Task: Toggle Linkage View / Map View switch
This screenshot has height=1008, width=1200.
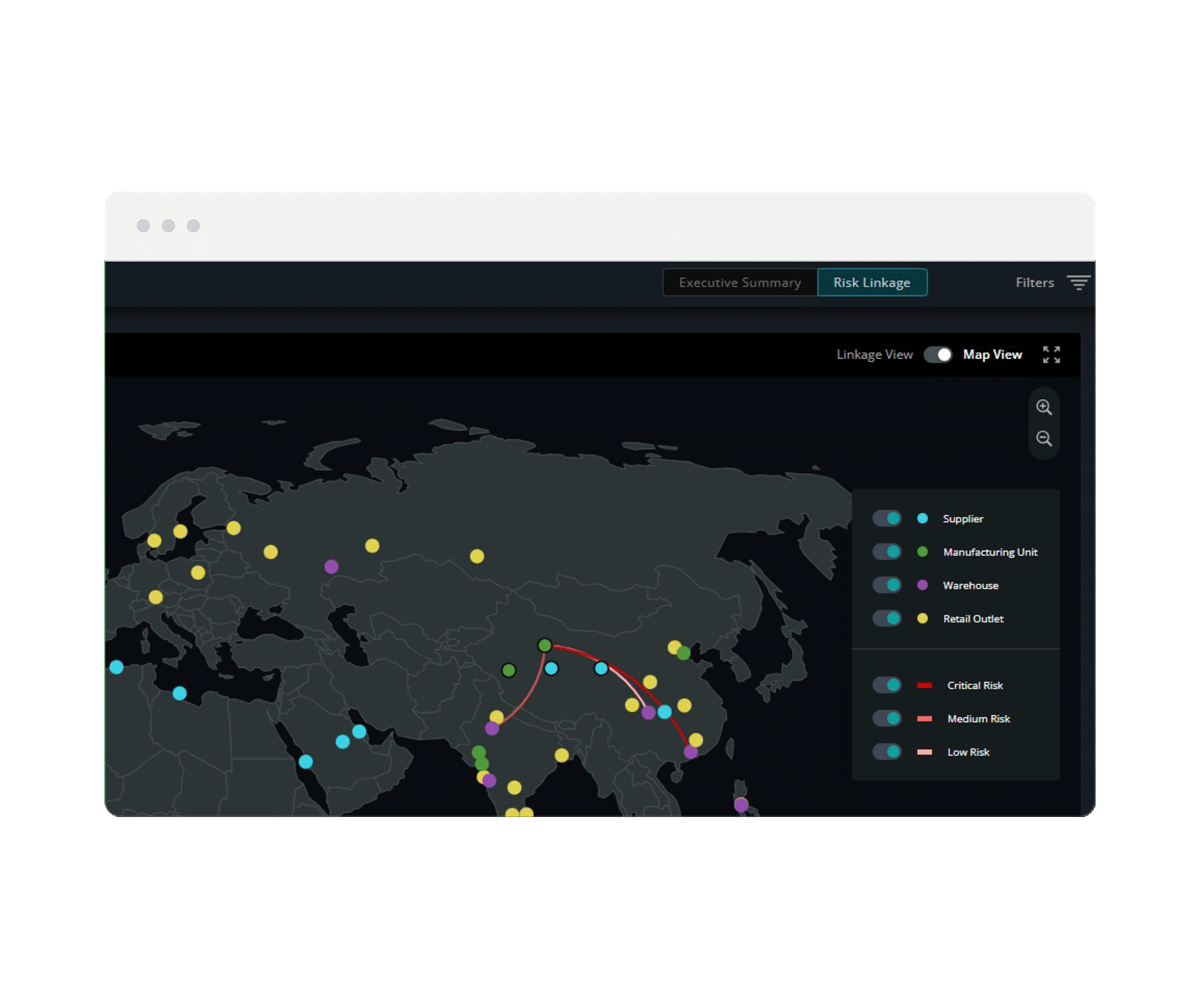Action: tap(938, 354)
